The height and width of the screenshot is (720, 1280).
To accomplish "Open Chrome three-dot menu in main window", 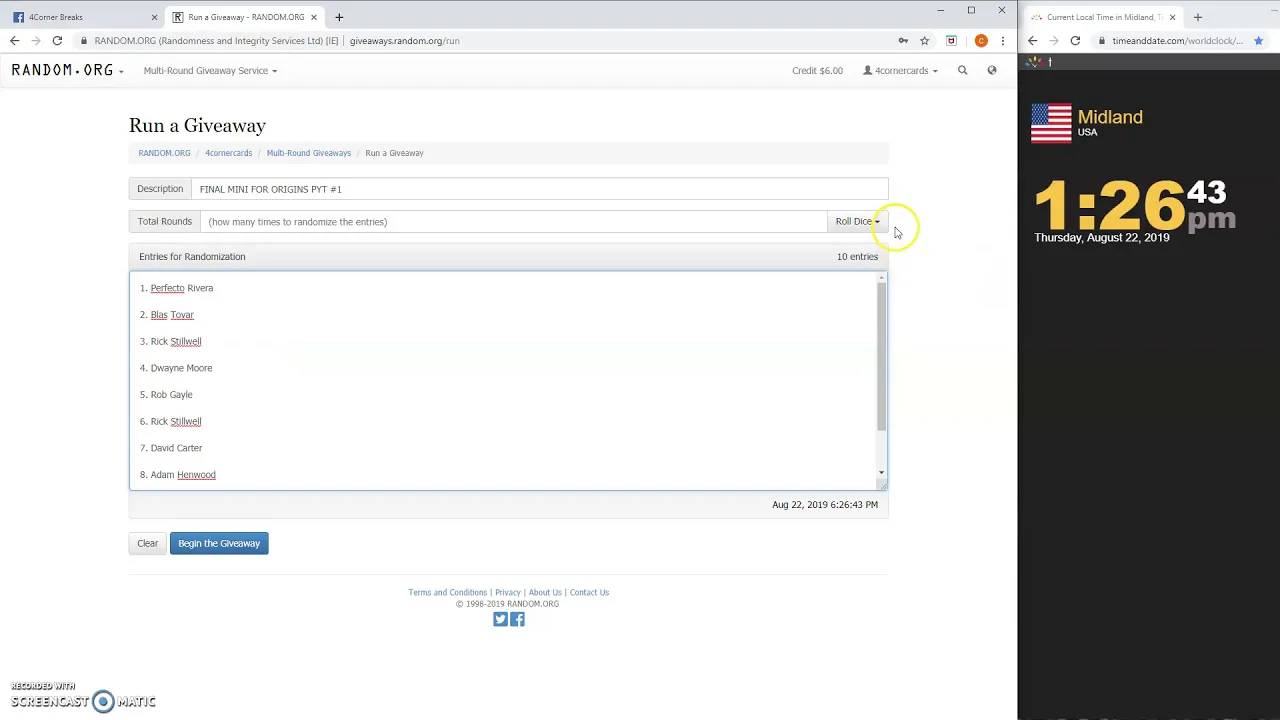I will pyautogui.click(x=1002, y=41).
